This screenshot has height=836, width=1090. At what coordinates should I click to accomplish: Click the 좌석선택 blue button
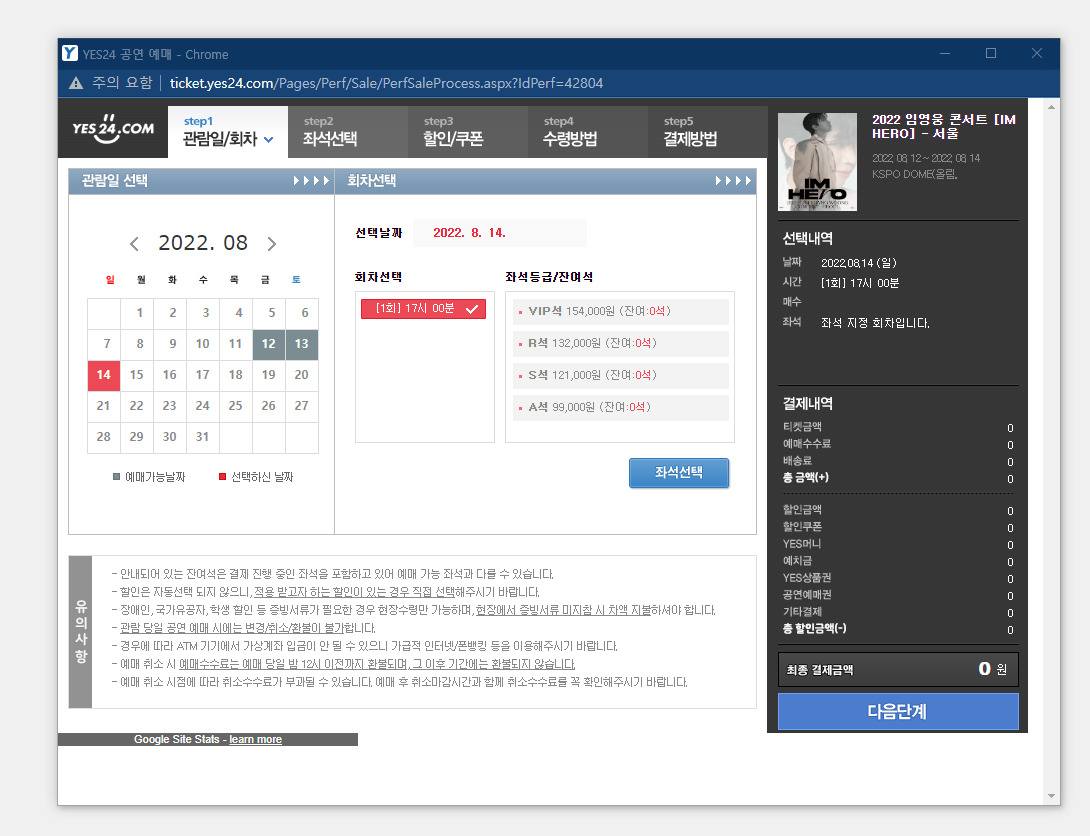[x=678, y=473]
